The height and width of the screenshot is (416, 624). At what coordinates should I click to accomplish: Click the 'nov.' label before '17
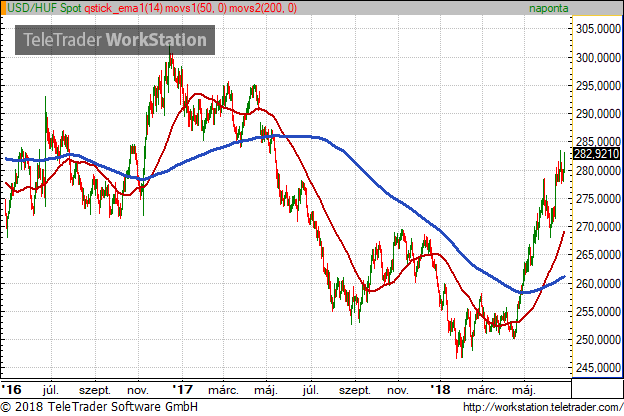(138, 390)
